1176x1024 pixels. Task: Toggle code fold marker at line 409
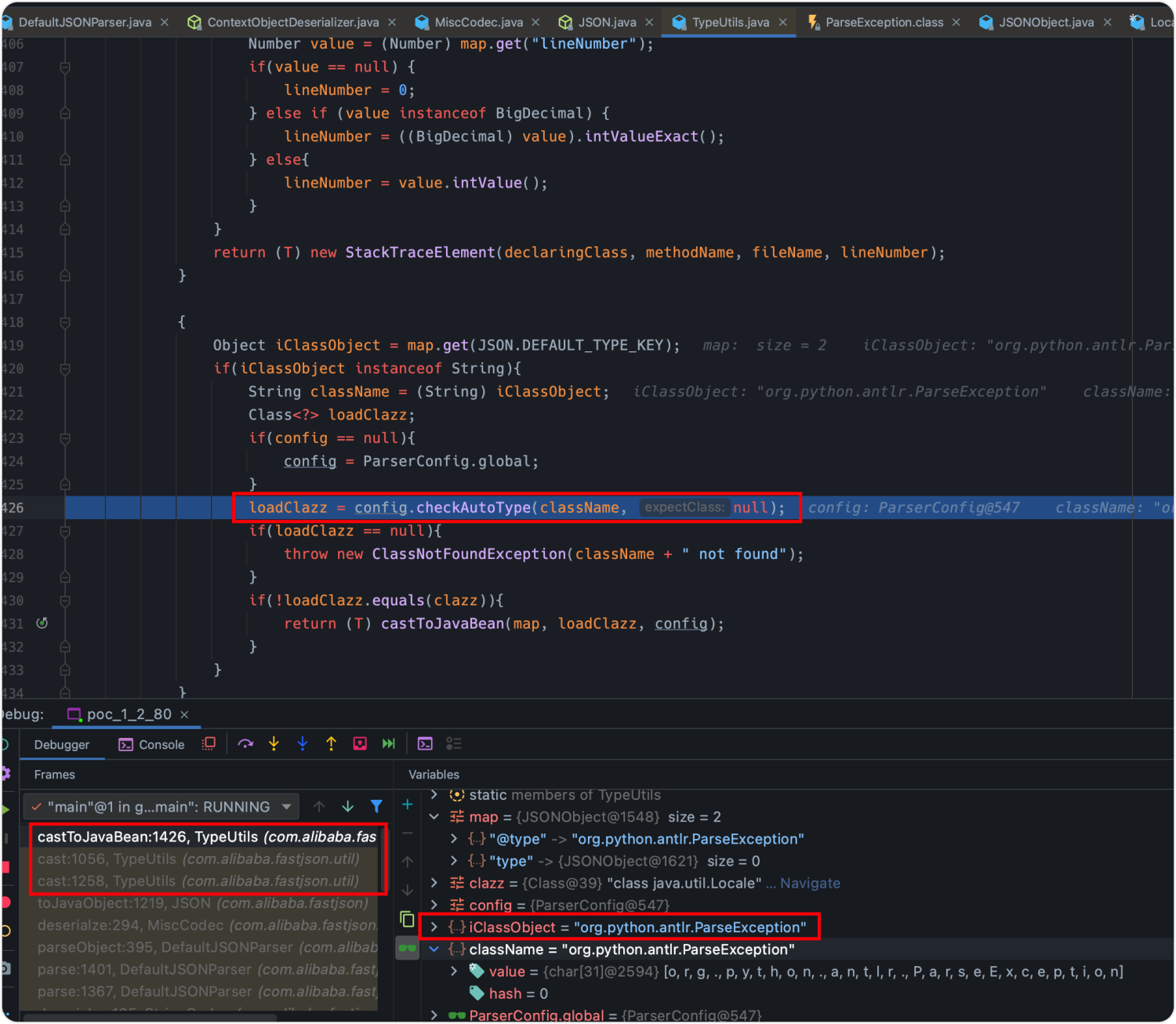(x=65, y=114)
